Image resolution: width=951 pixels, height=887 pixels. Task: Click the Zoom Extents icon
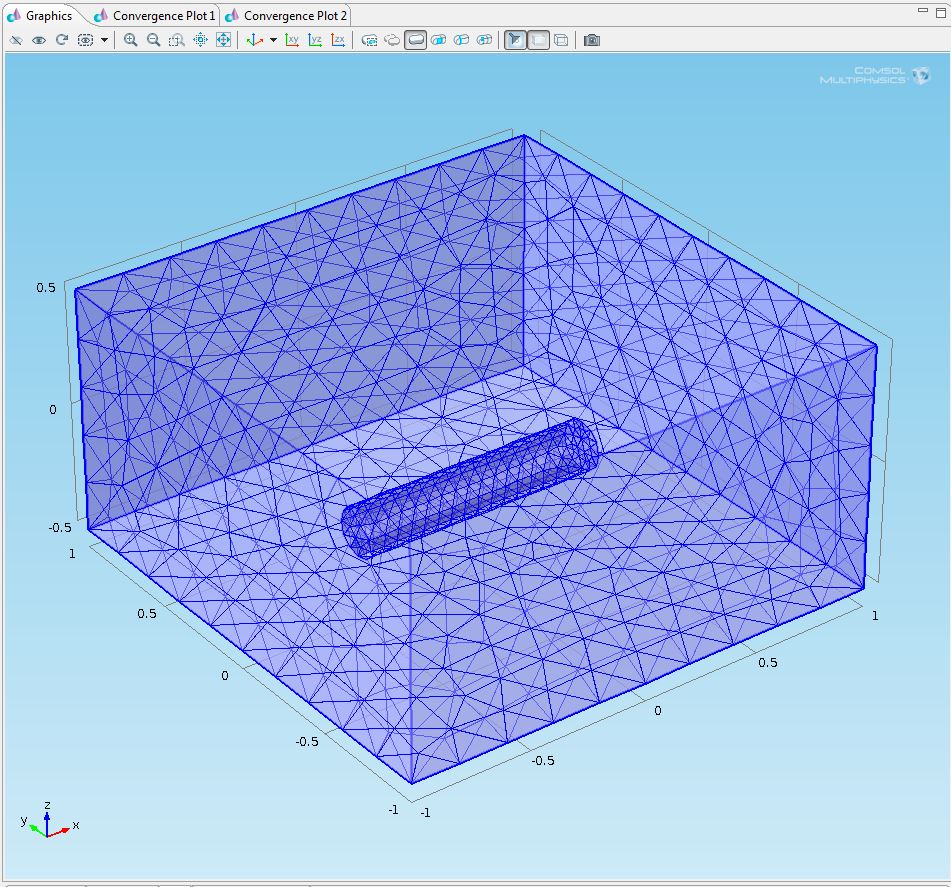[x=223, y=40]
